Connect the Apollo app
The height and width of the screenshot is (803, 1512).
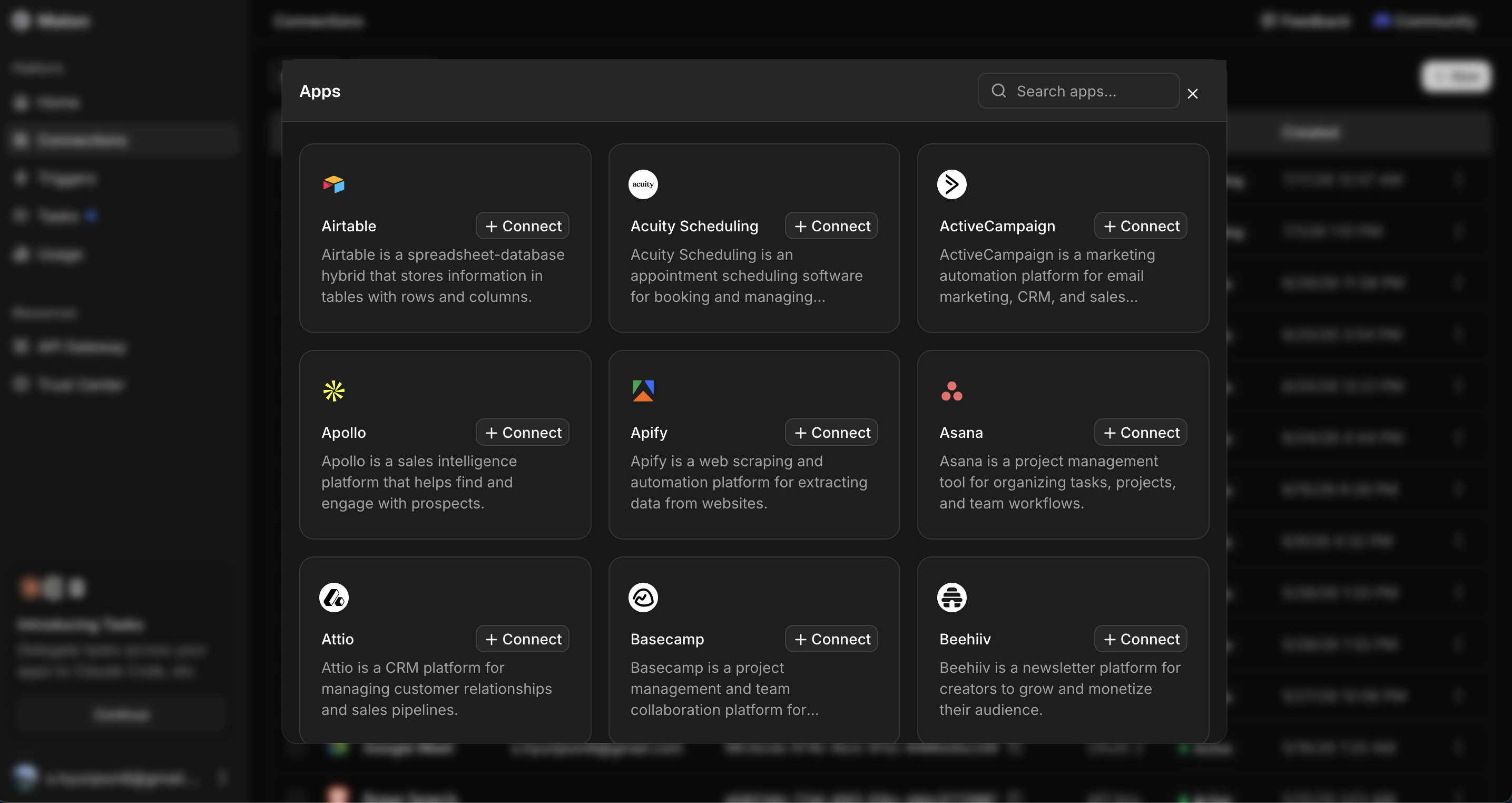523,433
